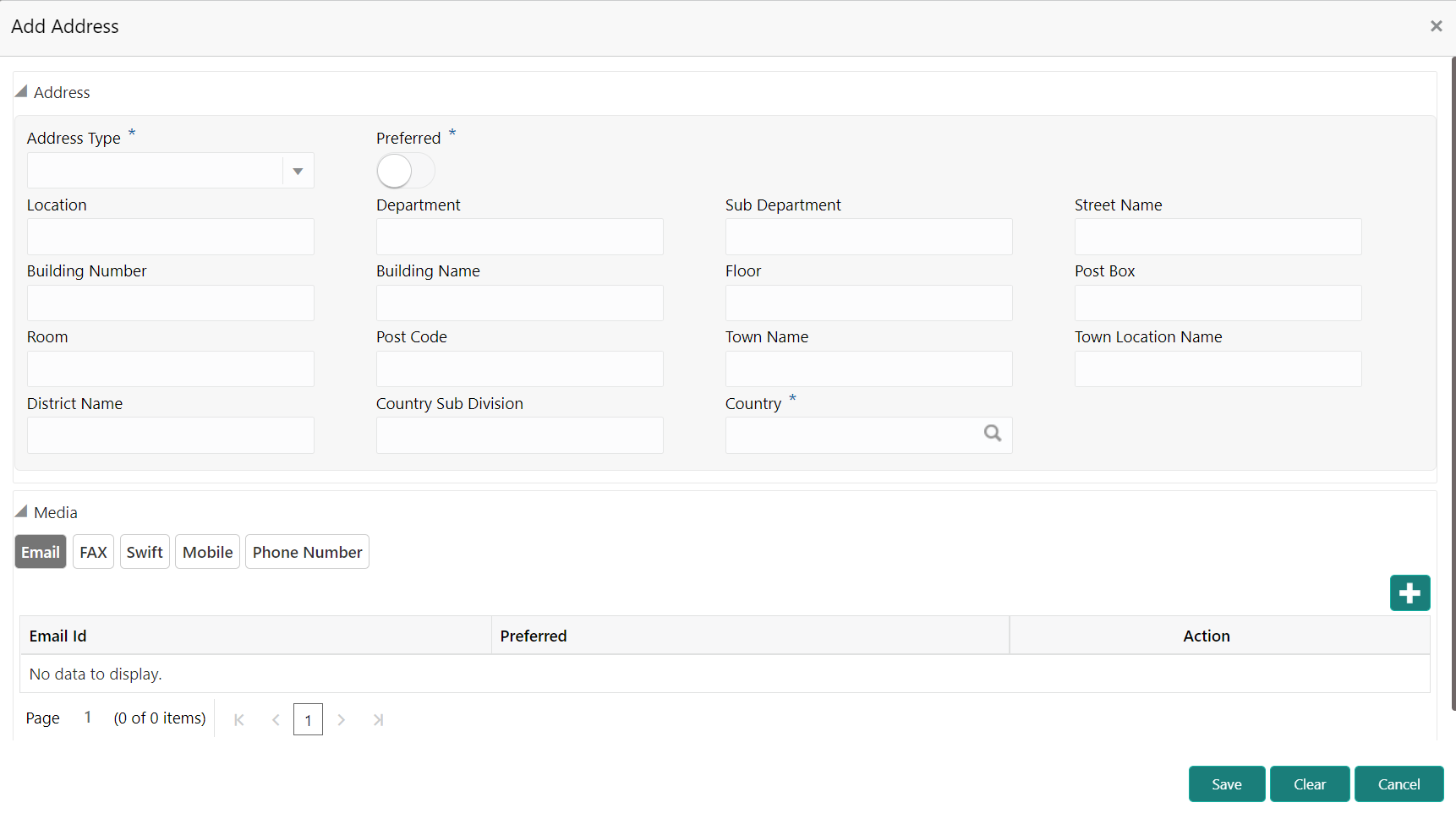Collapse the Media section
The height and width of the screenshot is (819, 1456).
click(21, 511)
